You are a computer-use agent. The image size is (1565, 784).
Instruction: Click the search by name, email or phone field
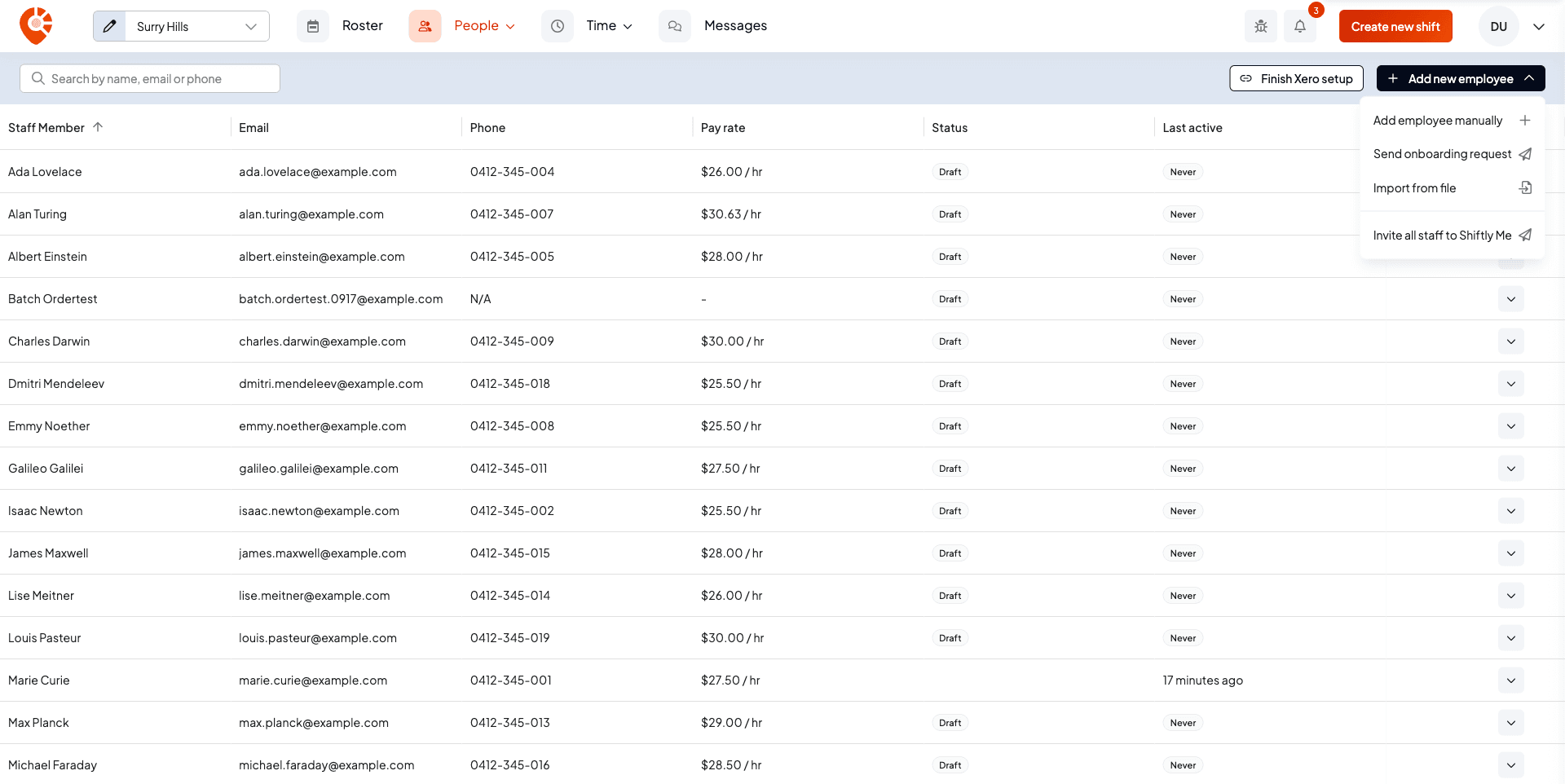point(150,78)
